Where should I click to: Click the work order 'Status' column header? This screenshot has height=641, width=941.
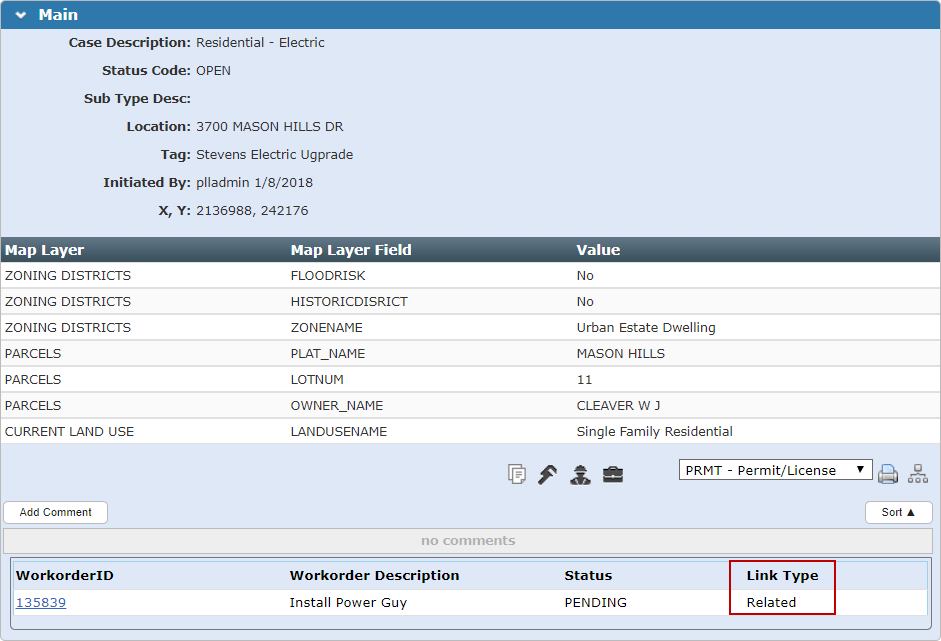pyautogui.click(x=588, y=576)
